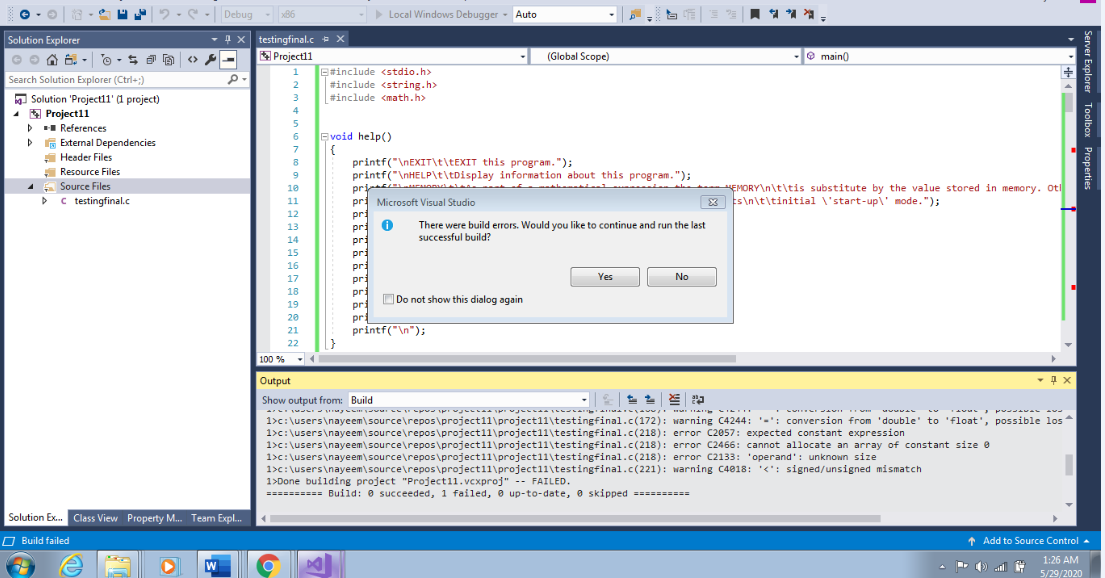Toggle word wrap in Output window
Screen dimensions: 1105x578
[x=698, y=400]
